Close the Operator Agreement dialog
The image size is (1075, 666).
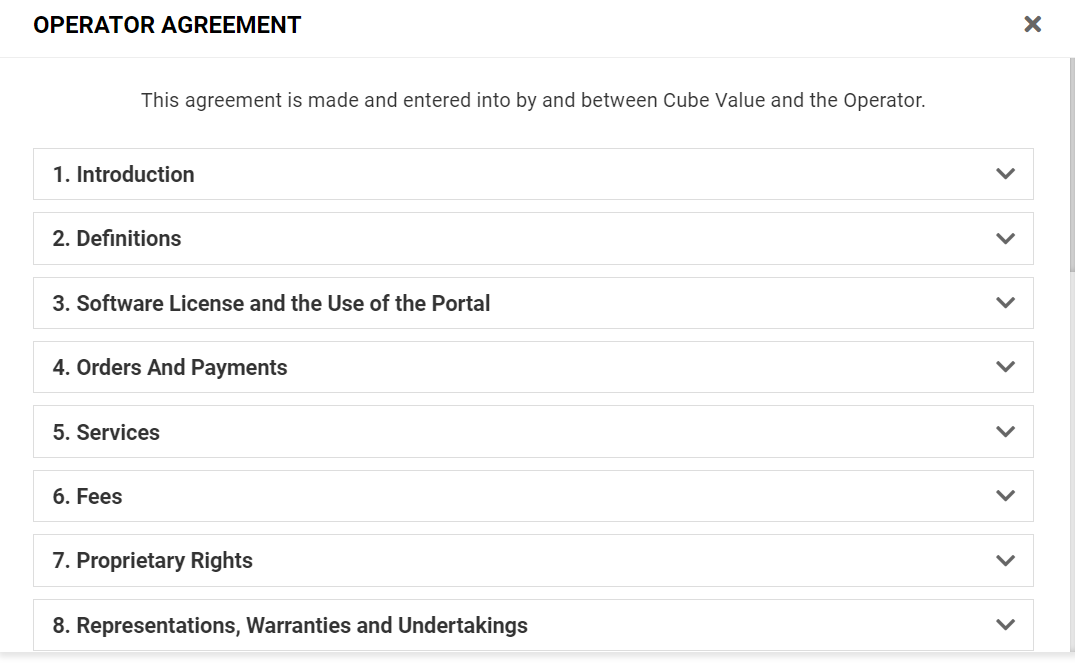point(1033,24)
